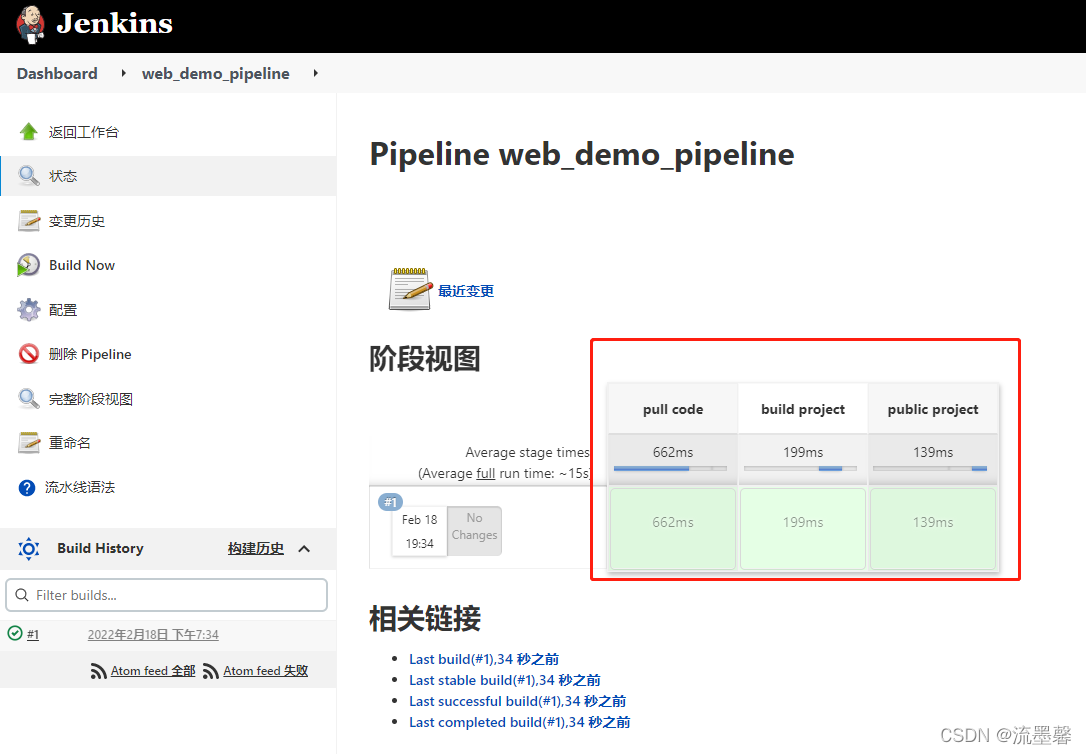
Task: Expand the breadcrumb arrow after Dashboard
Action: 123,73
